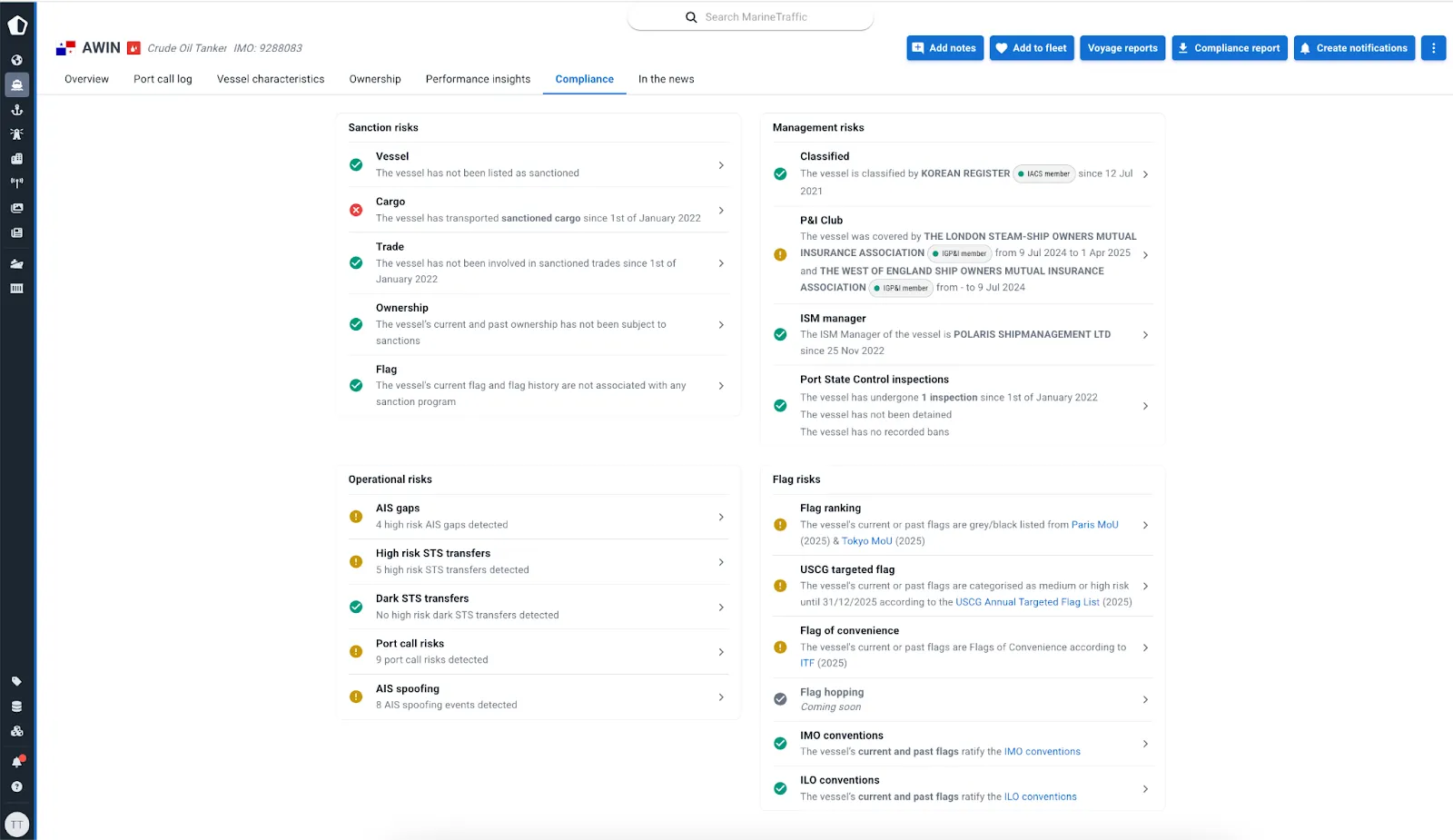Image resolution: width=1453 pixels, height=840 pixels.
Task: Open the ILO conventions link
Action: (x=1040, y=797)
